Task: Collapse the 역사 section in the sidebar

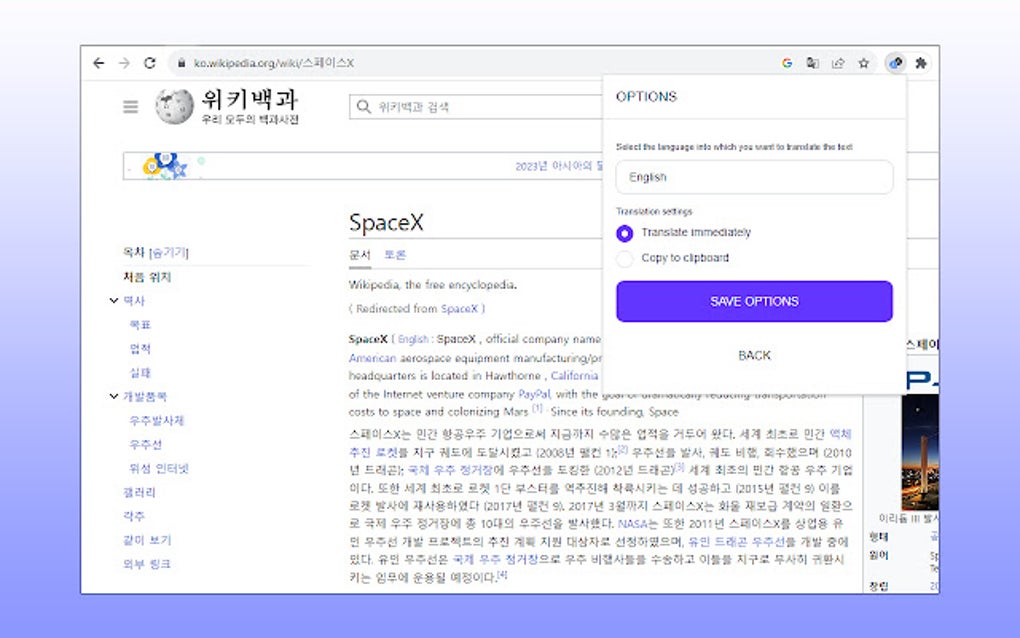Action: [x=113, y=300]
